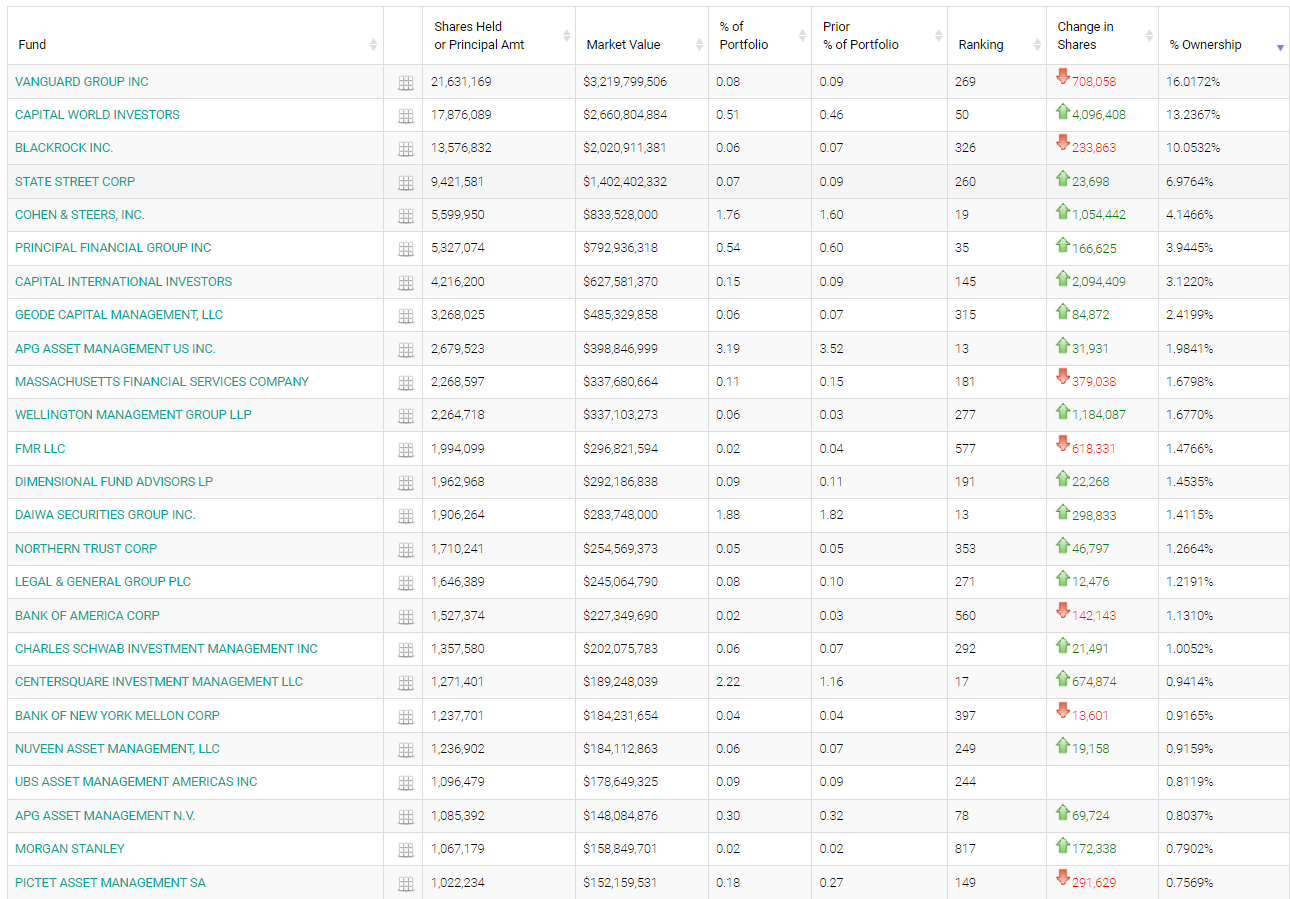Select the ranking value 577
Screen dimensions: 1290x899
tap(965, 448)
